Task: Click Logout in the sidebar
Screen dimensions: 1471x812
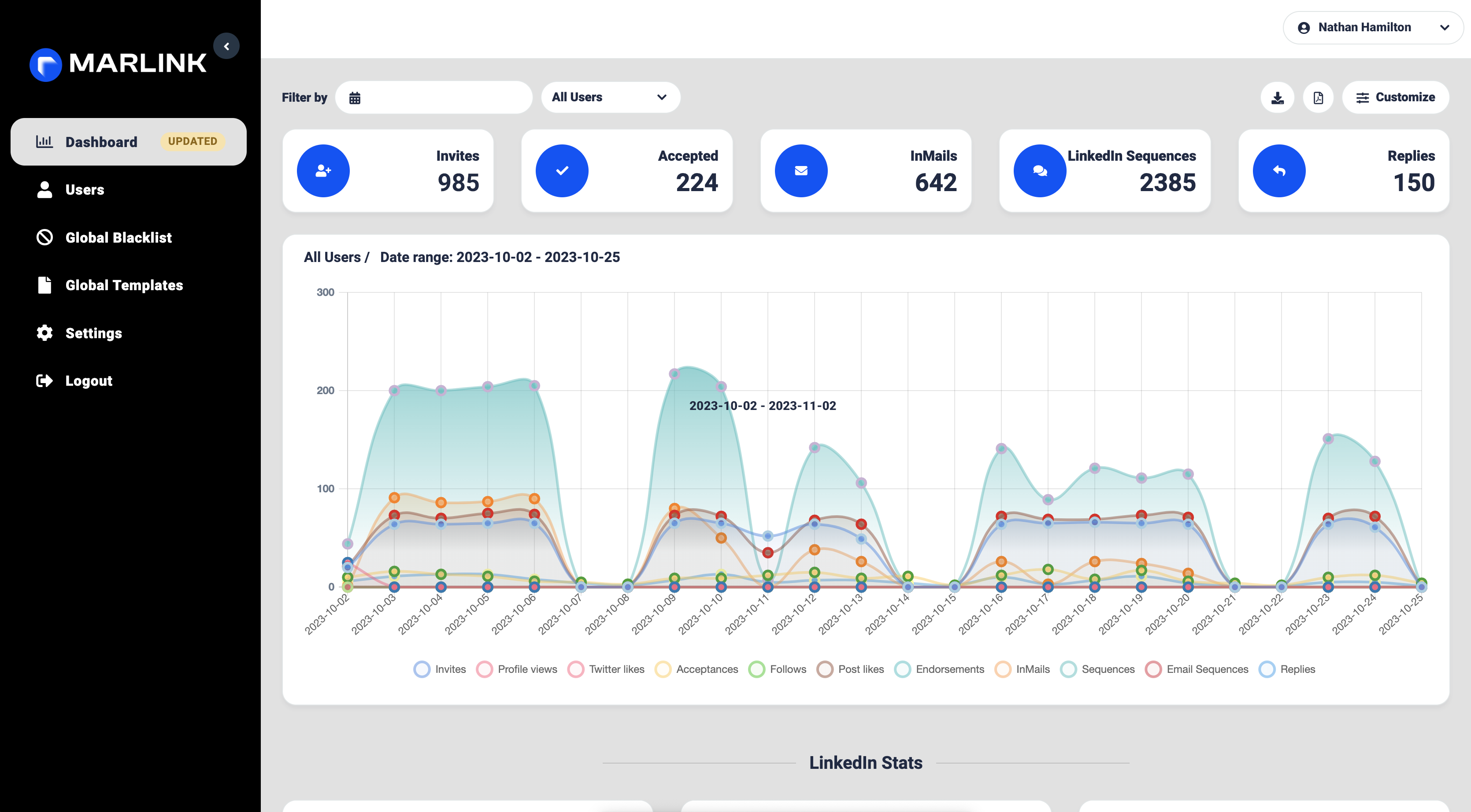Action: 89,380
